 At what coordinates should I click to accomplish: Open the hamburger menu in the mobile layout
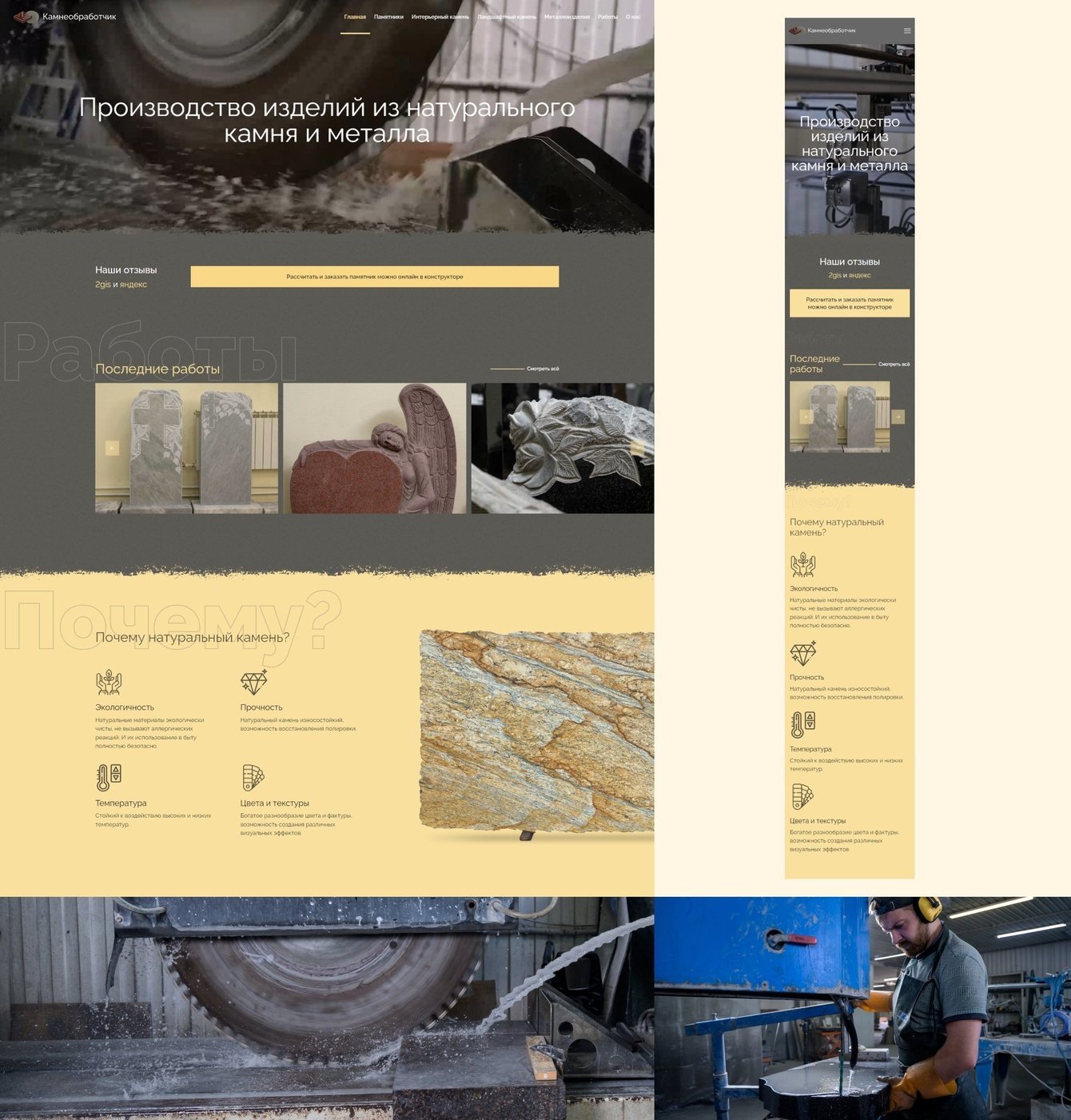click(907, 30)
